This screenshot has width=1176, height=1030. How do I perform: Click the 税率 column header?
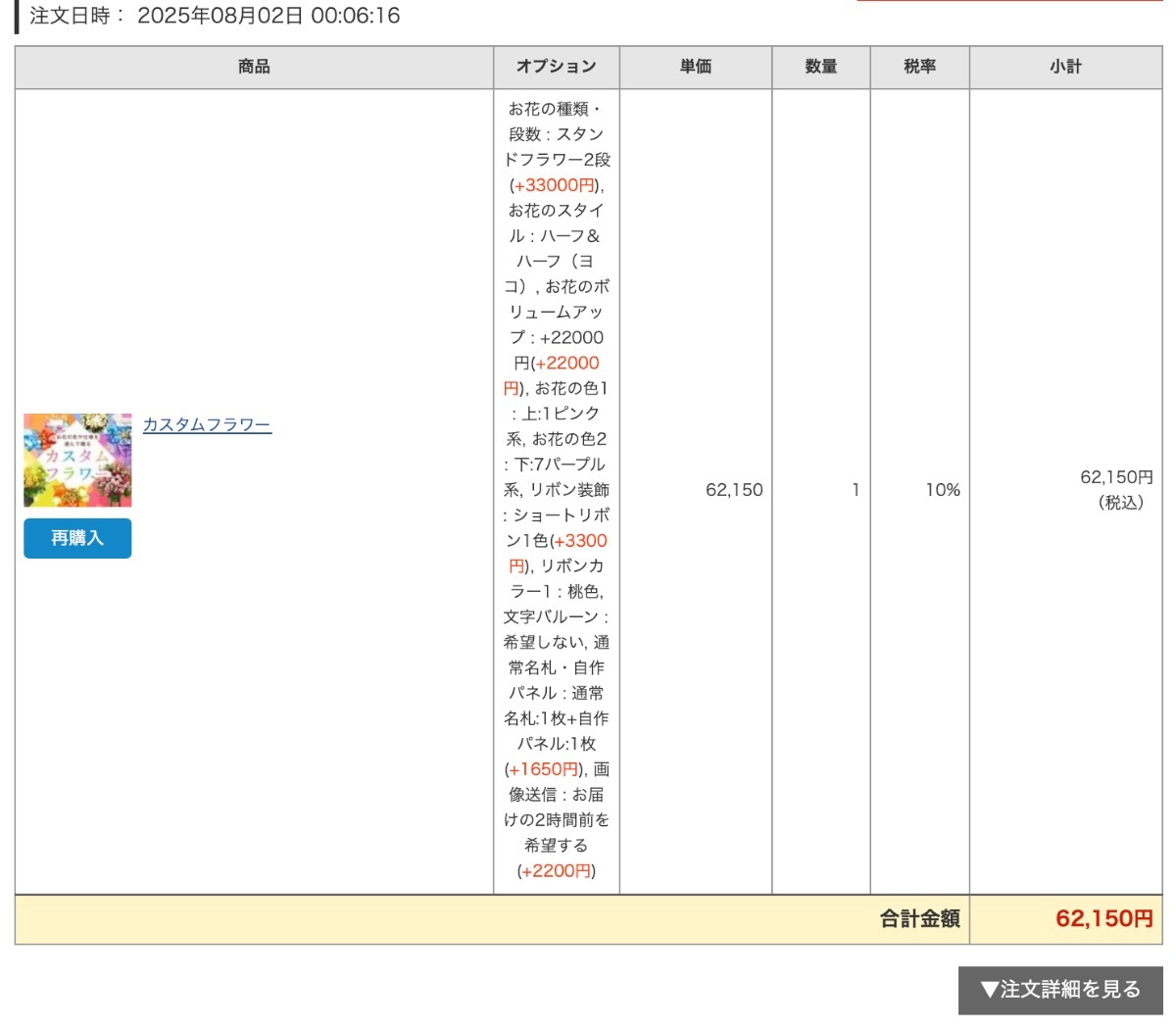[919, 67]
